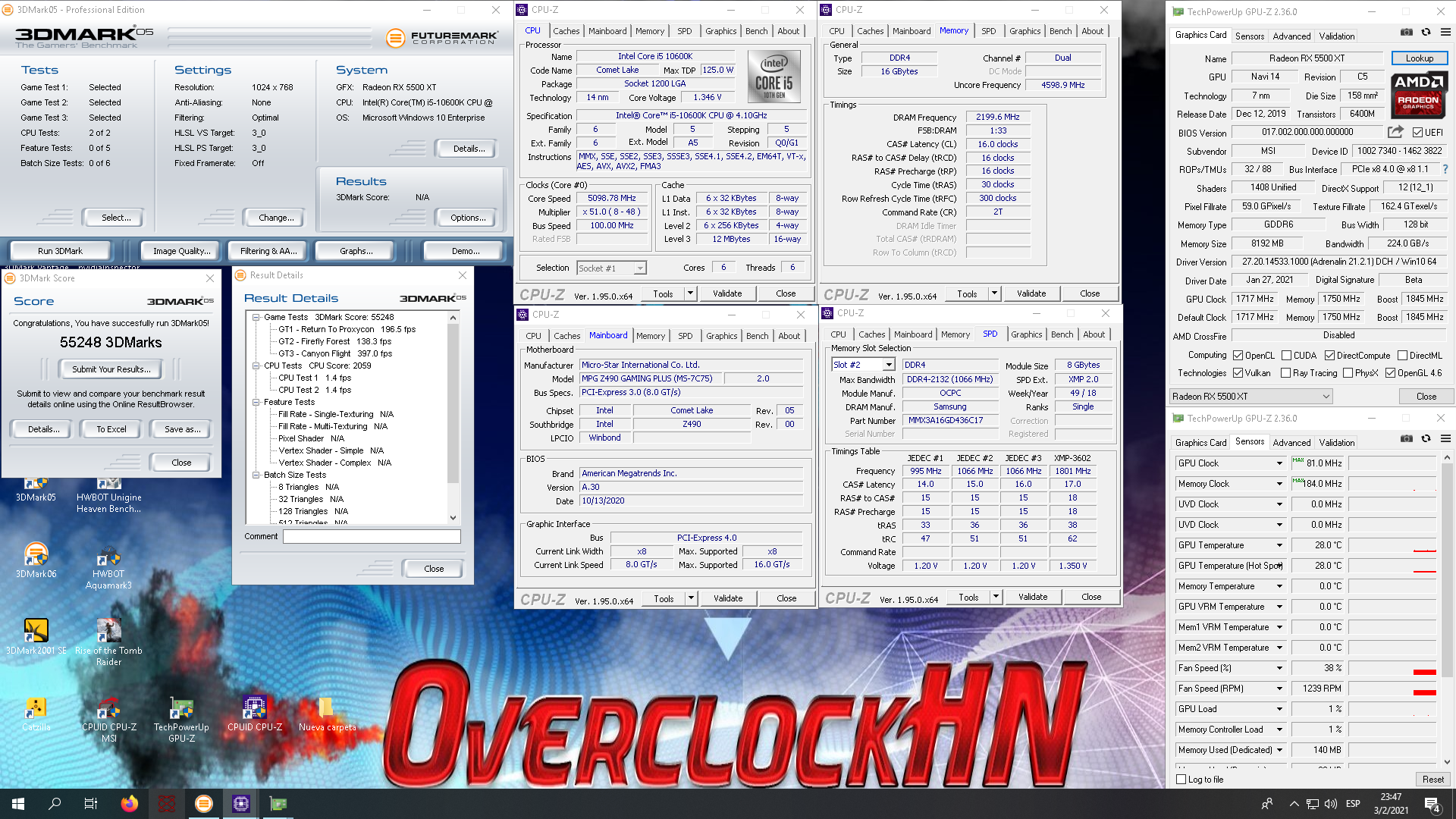
Task: Open HWBOT Unigine Heaven Benchmark shortcut
Action: (x=108, y=494)
